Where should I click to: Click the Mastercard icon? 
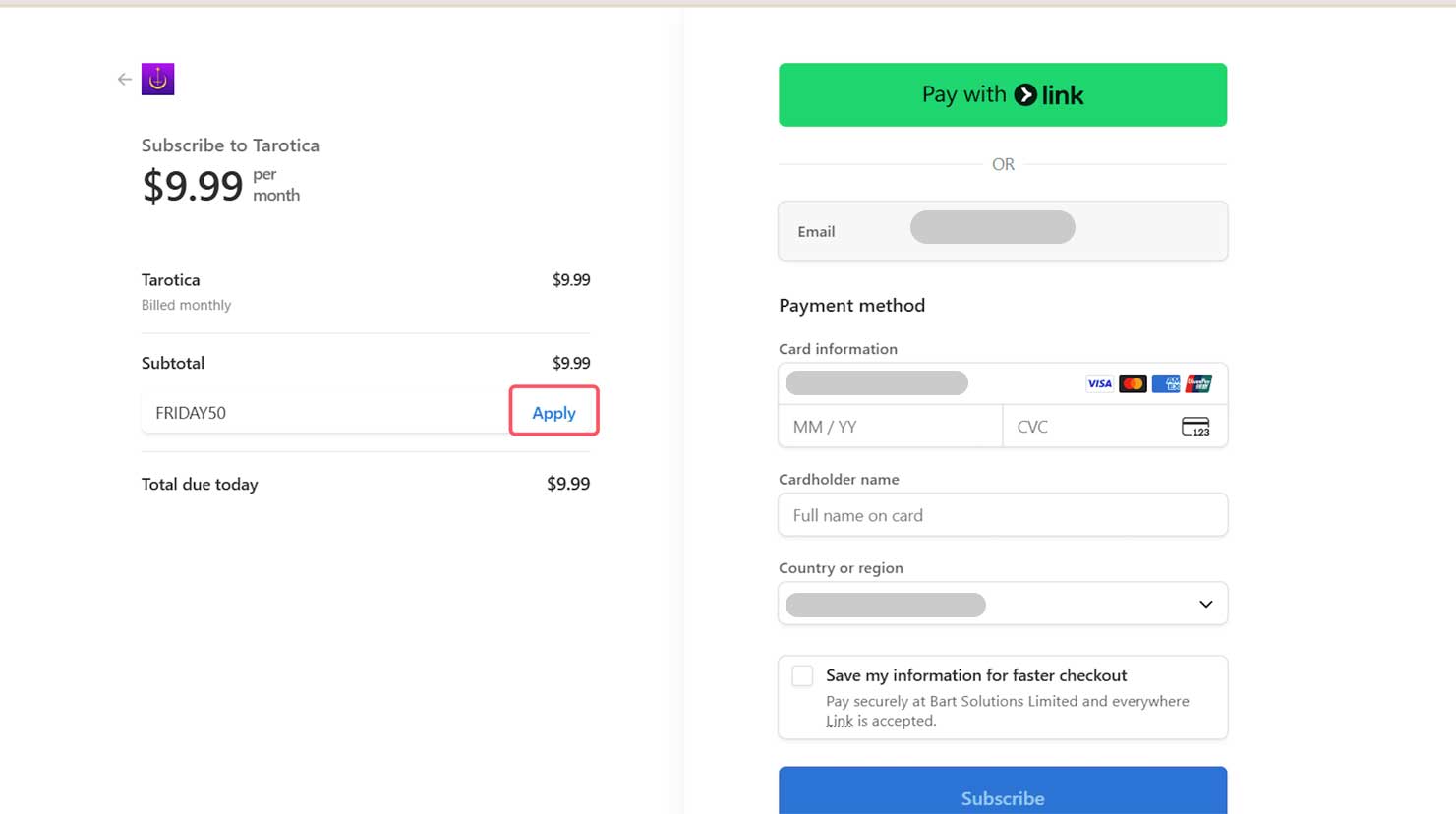point(1133,383)
